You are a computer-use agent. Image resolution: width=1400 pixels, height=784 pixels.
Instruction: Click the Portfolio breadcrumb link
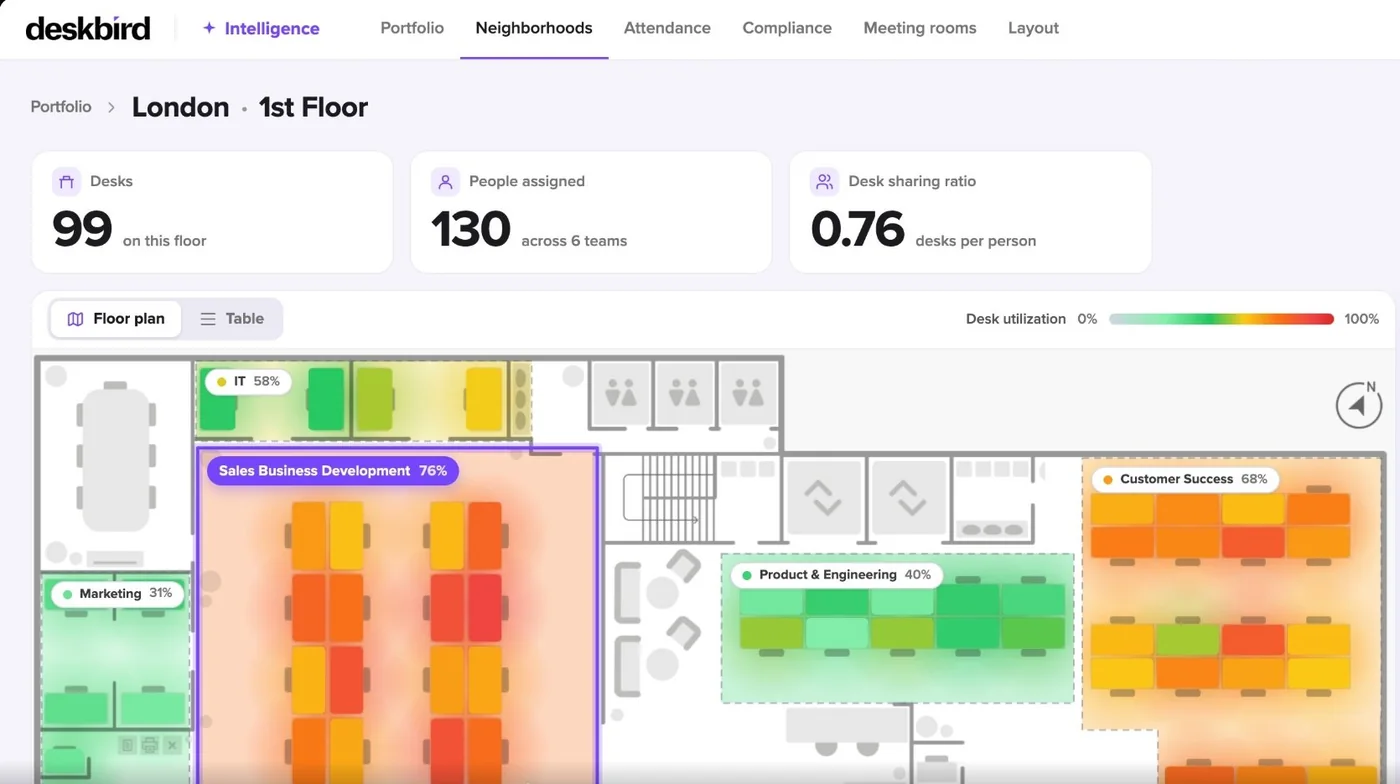(61, 107)
